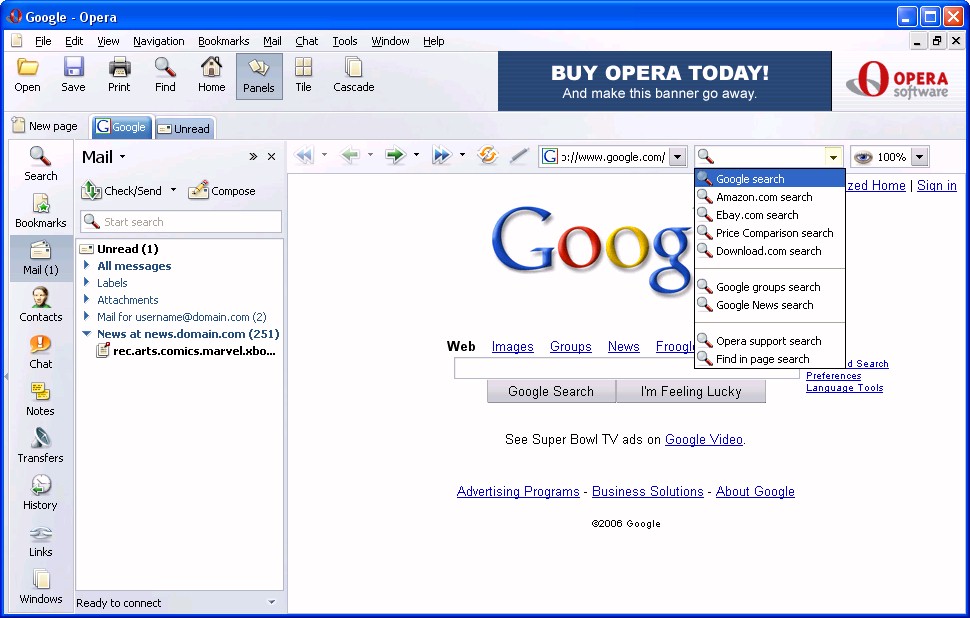Expand the Labels tree node
This screenshot has height=618, width=970.
[x=87, y=282]
